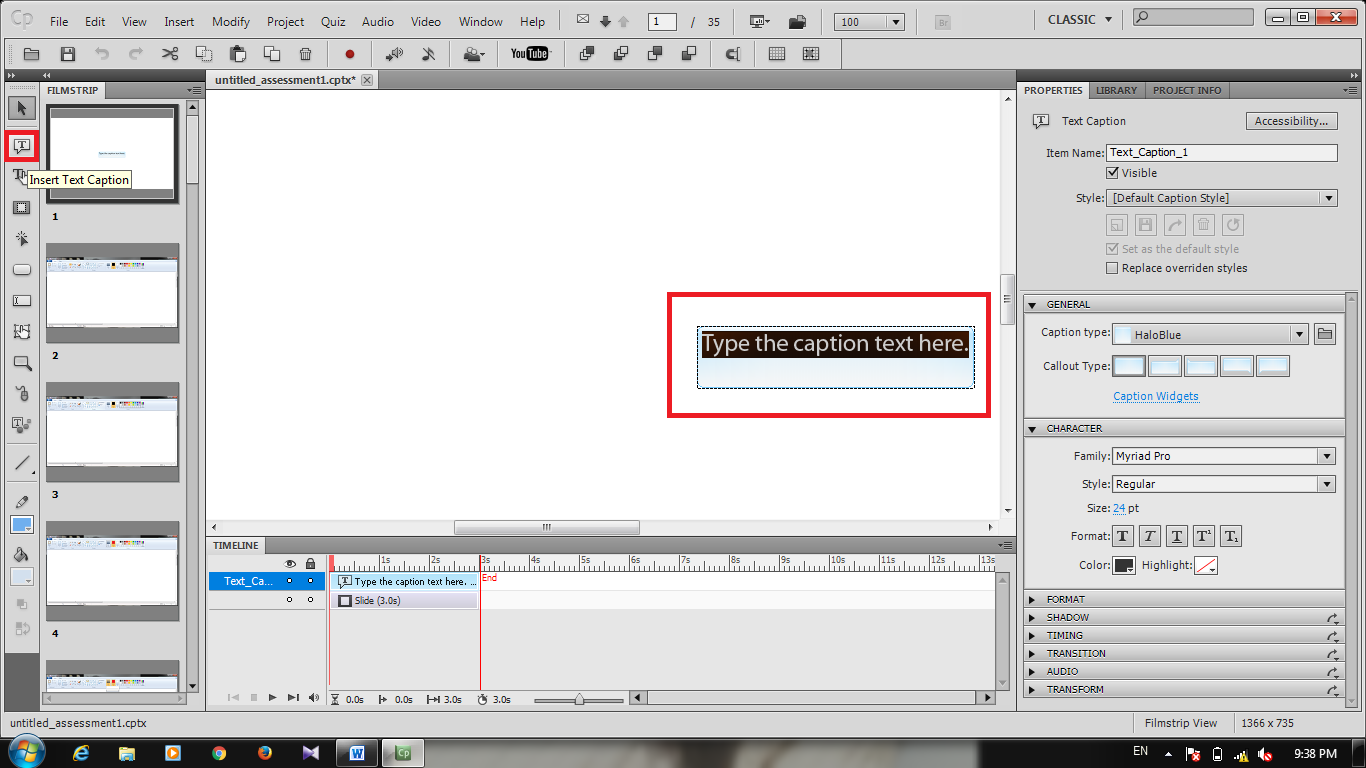1366x768 pixels.
Task: Click the timeline eye header icon
Action: (x=290, y=564)
